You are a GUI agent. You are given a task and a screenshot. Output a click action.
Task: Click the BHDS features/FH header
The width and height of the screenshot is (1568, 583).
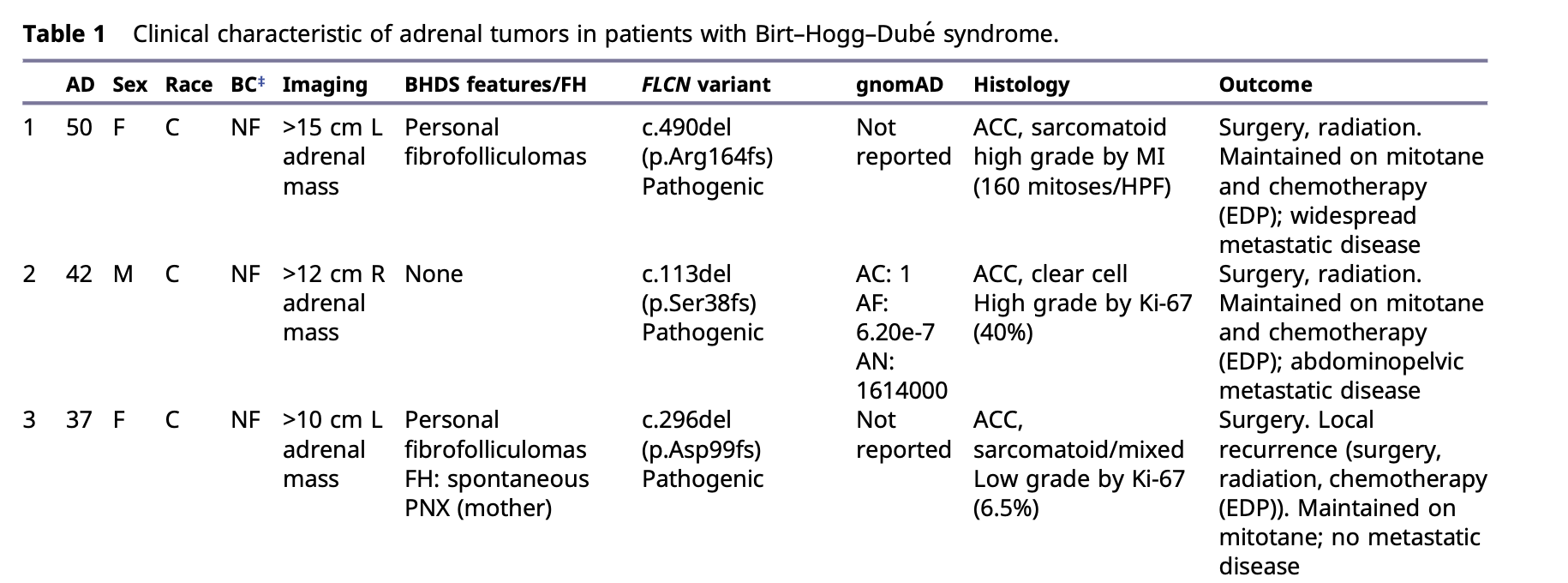(x=495, y=85)
